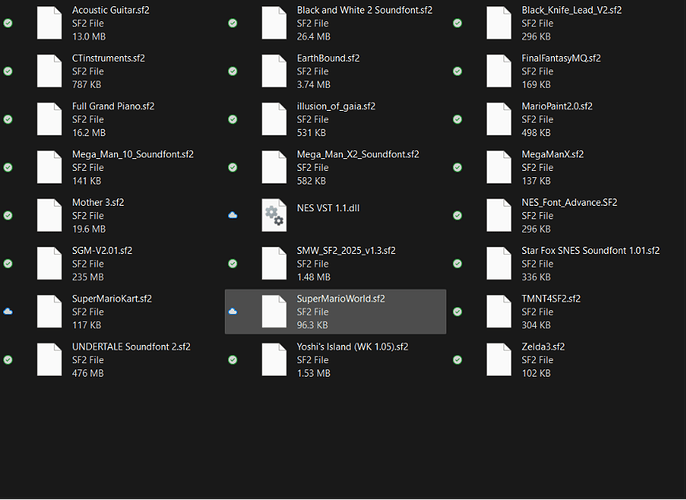Click the file name 'FinalFantasyMQ.sf2'
Image resolution: width=686 pixels, height=500 pixels.
tap(561, 58)
